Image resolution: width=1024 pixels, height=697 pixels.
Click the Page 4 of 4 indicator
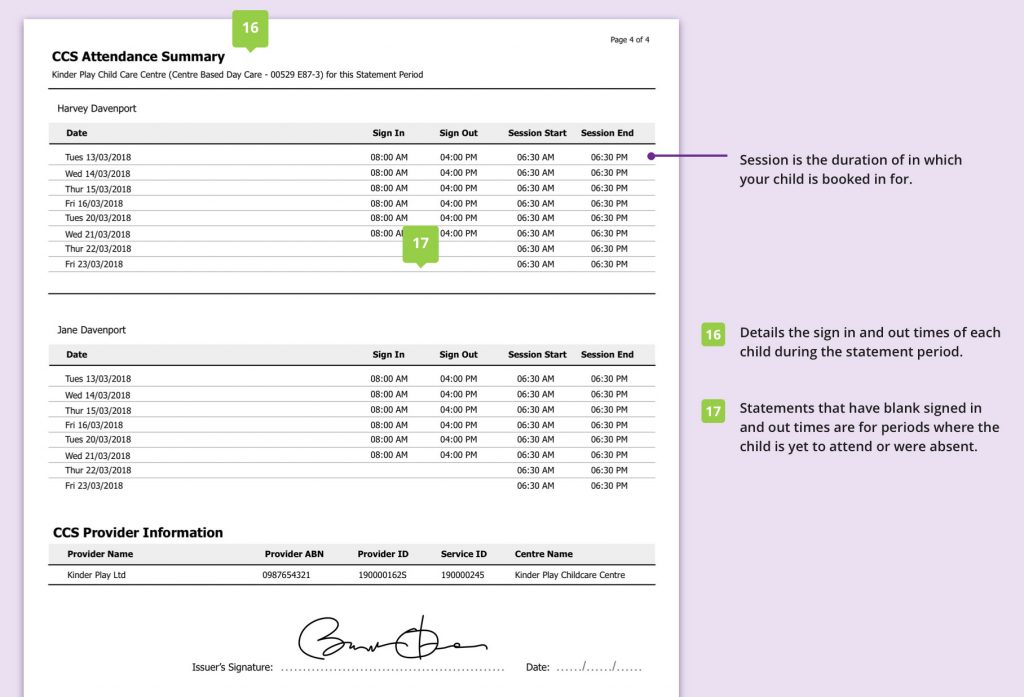pyautogui.click(x=629, y=40)
